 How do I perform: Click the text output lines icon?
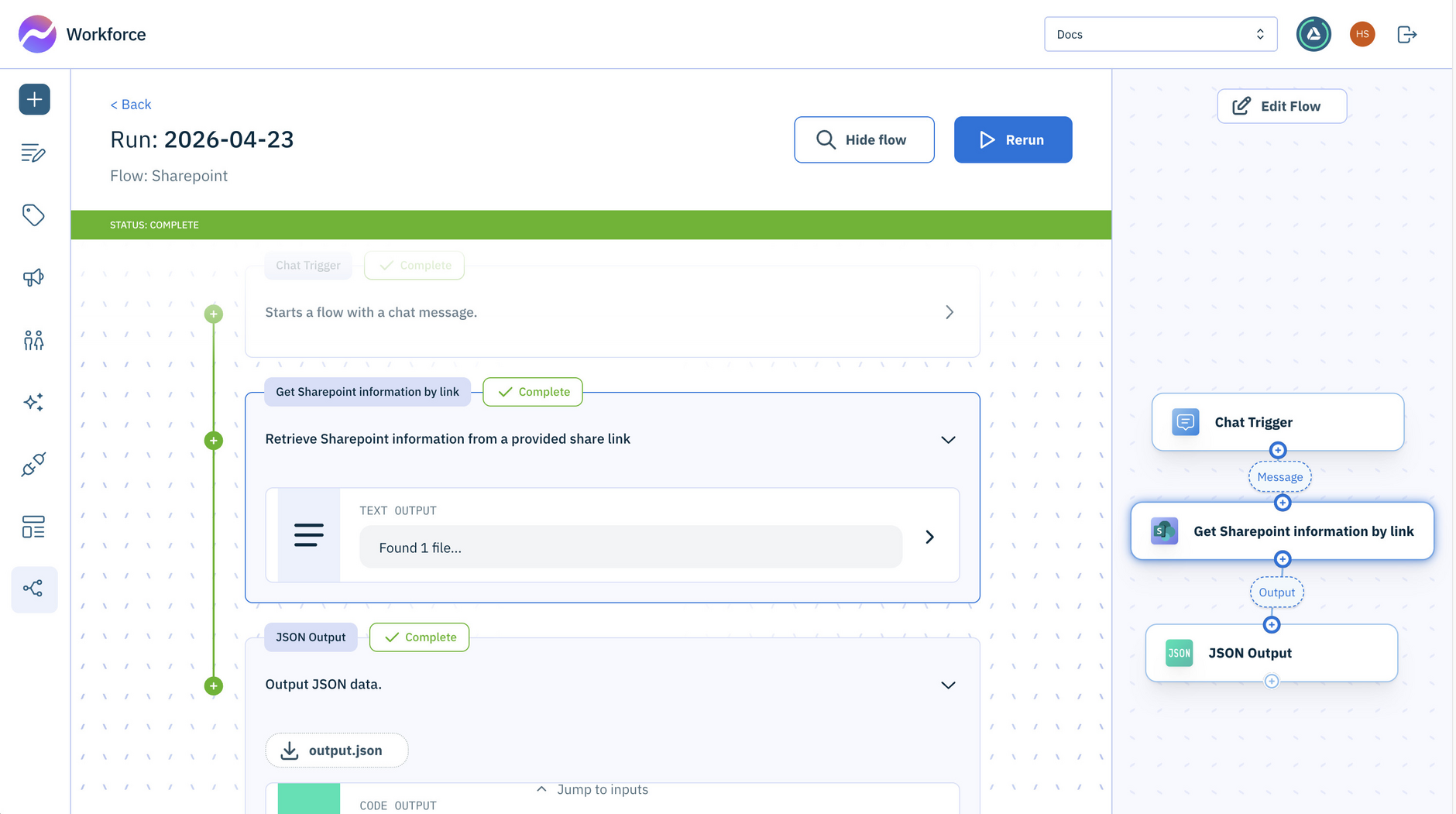(308, 535)
